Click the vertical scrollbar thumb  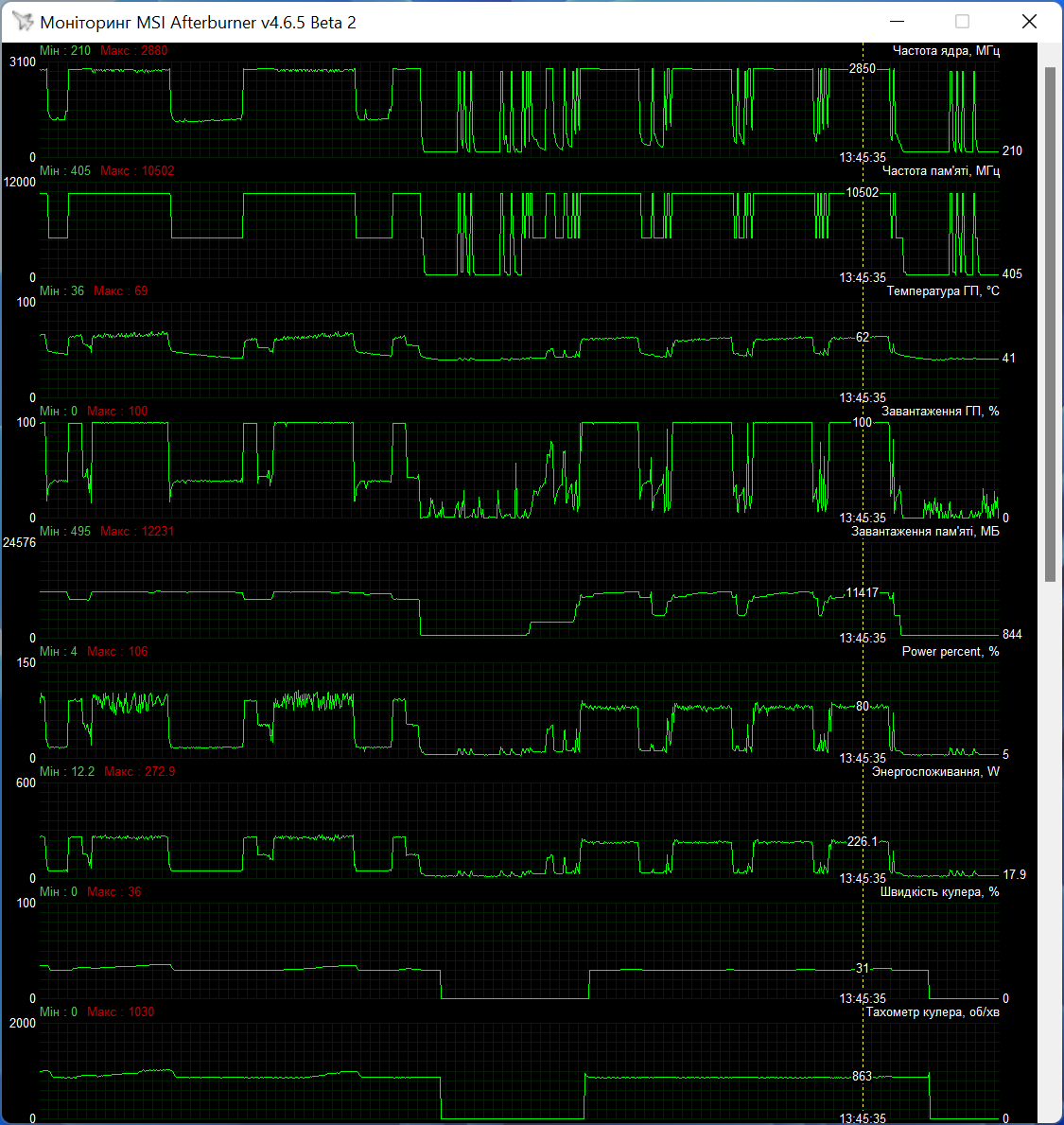pyautogui.click(x=1051, y=325)
